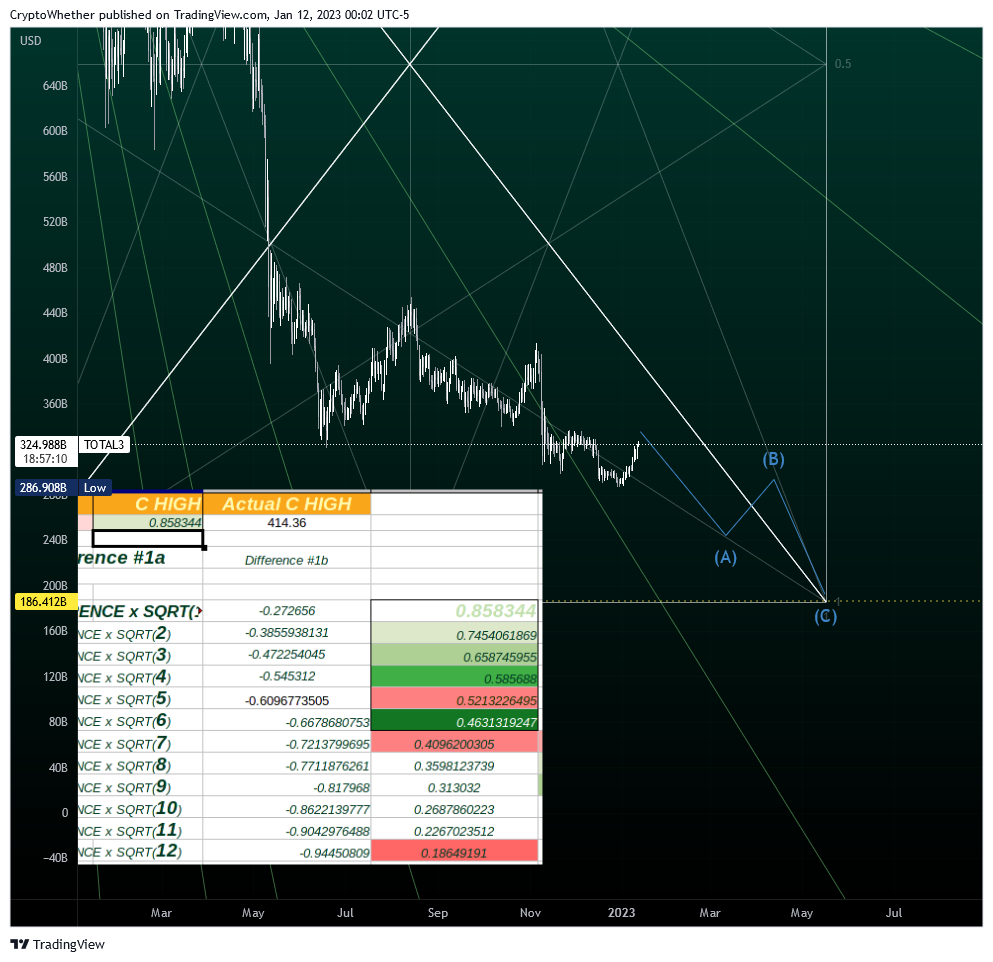Click the (C) wave label
Image resolution: width=993 pixels, height=962 pixels.
[x=825, y=616]
